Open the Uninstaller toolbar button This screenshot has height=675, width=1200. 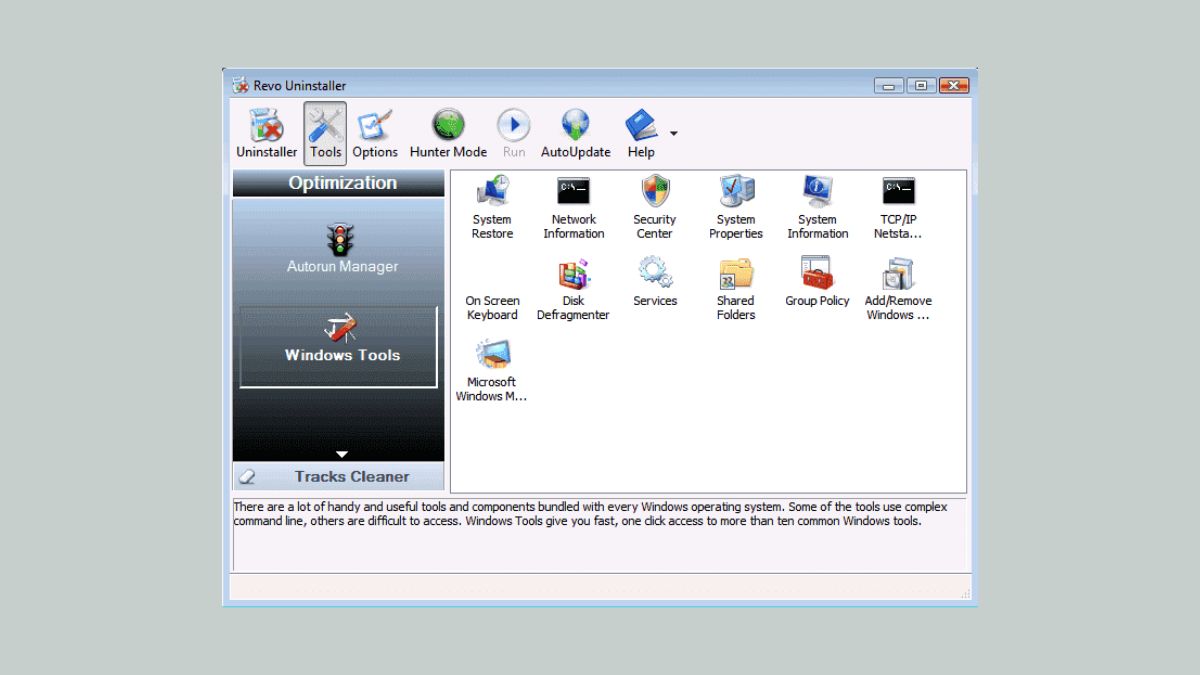pyautogui.click(x=266, y=134)
